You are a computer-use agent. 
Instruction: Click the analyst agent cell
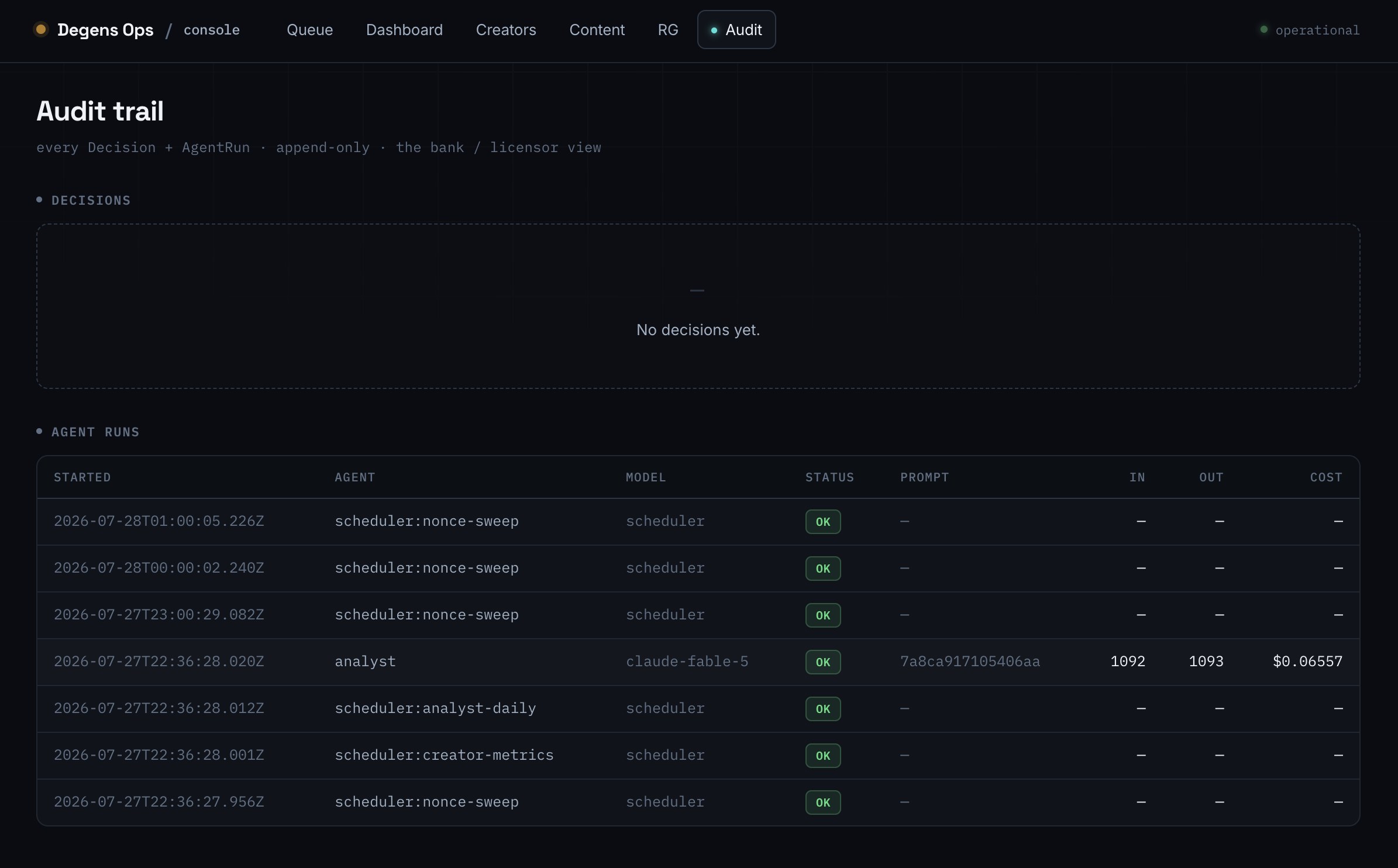pos(365,662)
